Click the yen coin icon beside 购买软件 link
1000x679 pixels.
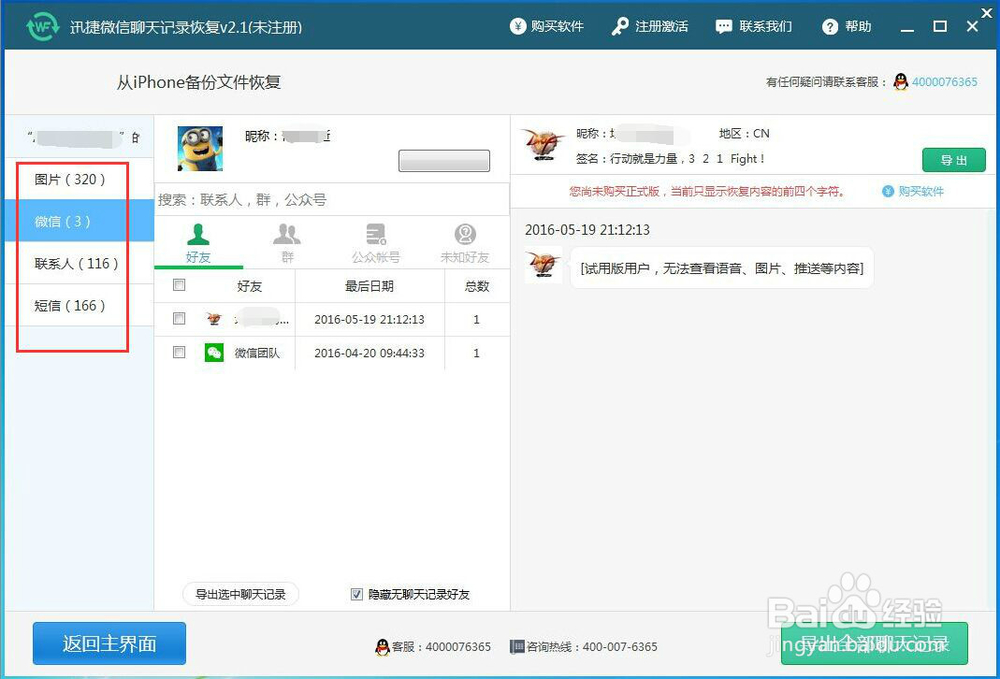(888, 191)
